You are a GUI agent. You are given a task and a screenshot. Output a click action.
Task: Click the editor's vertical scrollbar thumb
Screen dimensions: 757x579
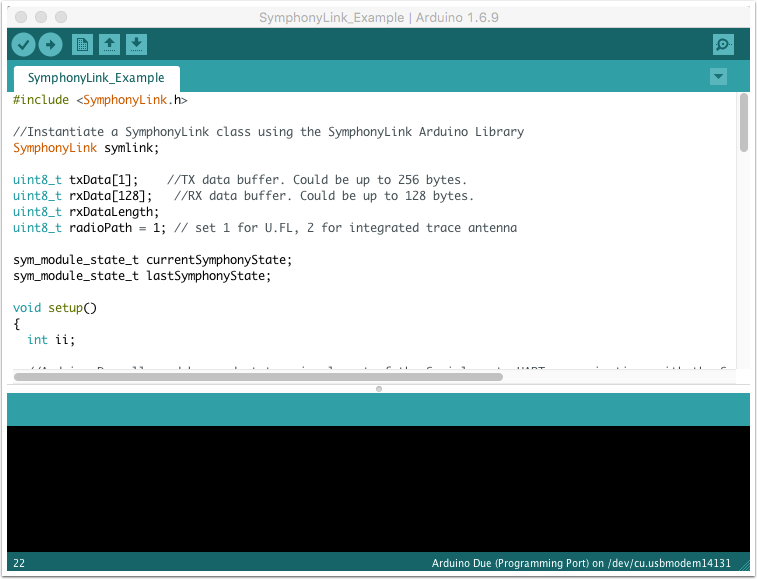pos(743,123)
